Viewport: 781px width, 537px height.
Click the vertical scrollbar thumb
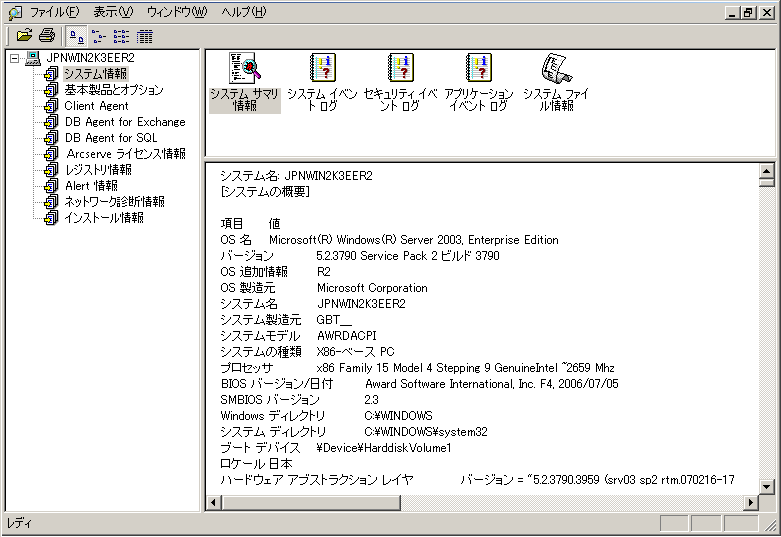click(x=767, y=182)
